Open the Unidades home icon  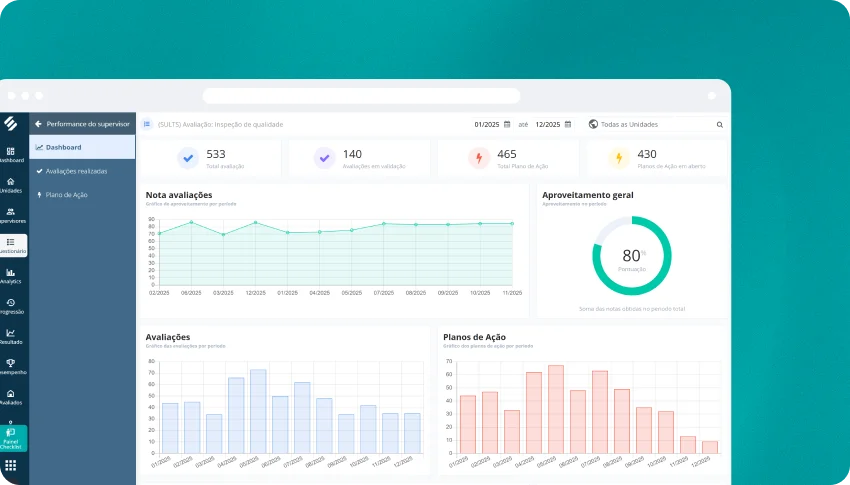(x=11, y=184)
